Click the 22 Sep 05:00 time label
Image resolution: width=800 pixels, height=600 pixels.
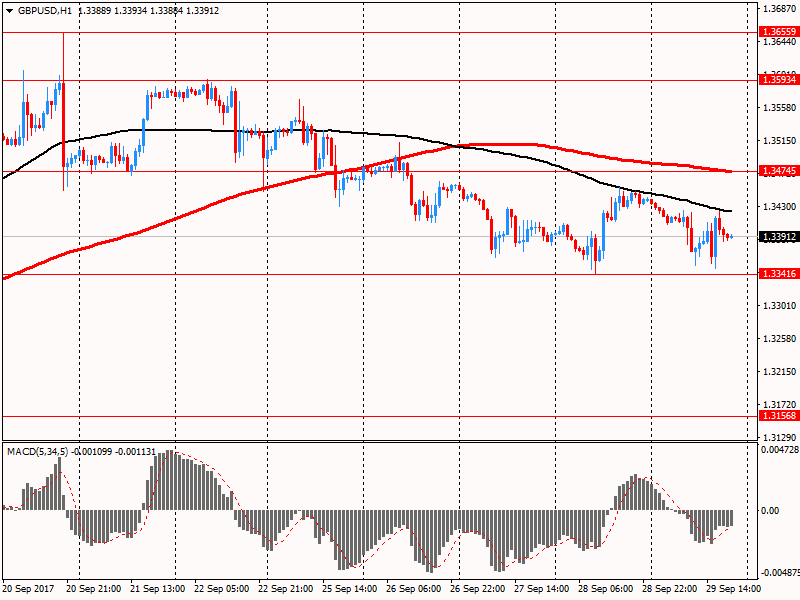pos(221,589)
